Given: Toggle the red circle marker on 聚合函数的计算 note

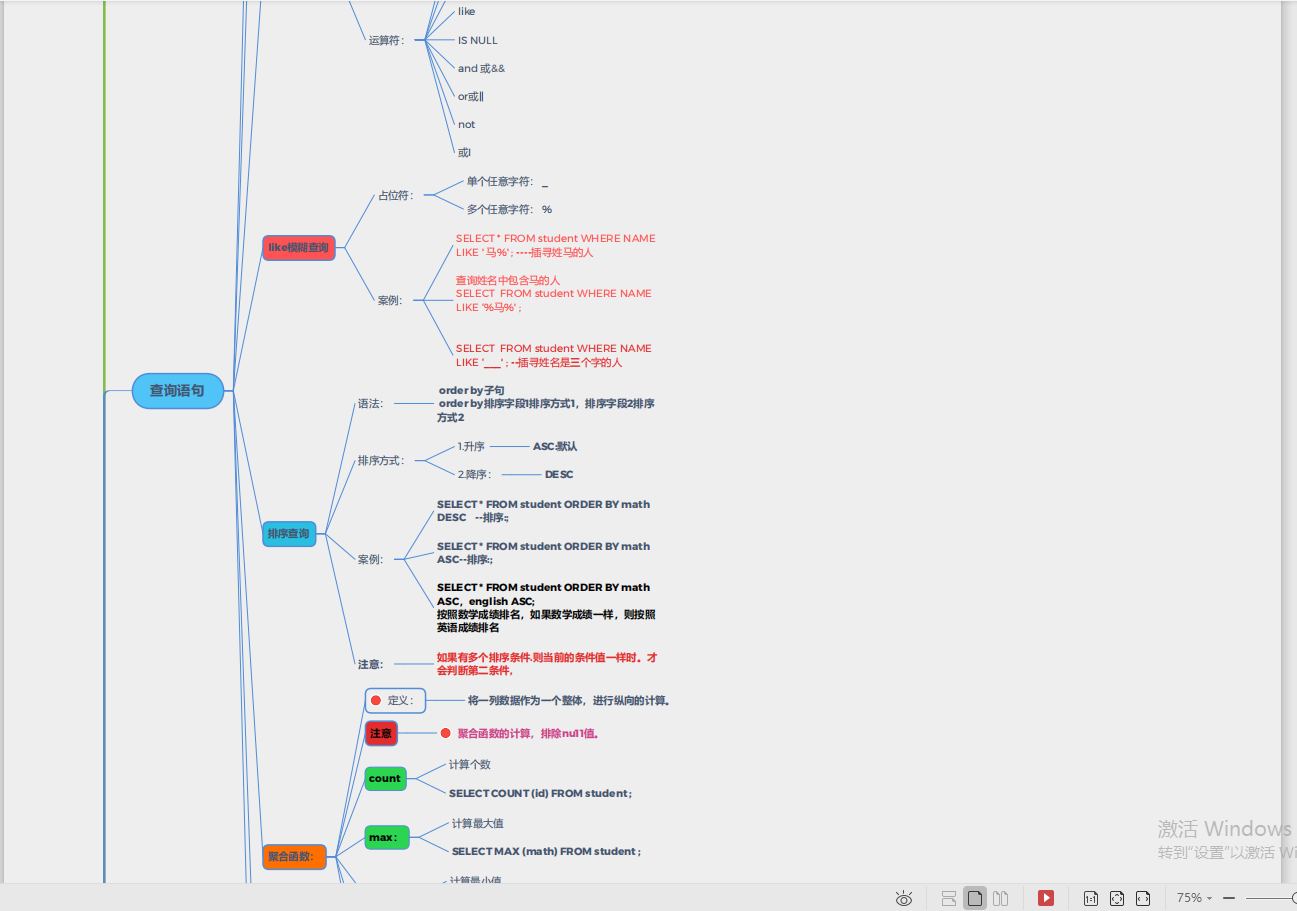Looking at the screenshot, I should point(445,733).
